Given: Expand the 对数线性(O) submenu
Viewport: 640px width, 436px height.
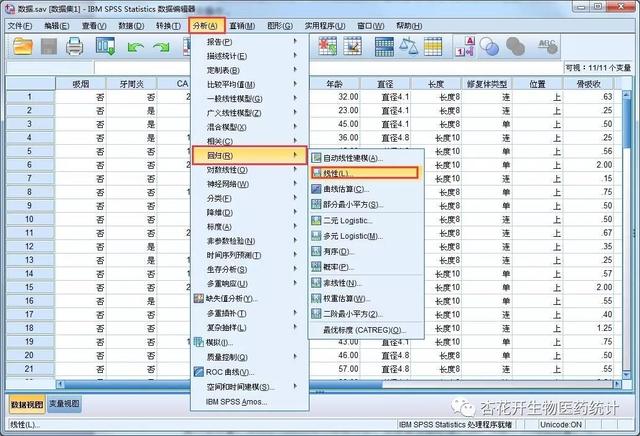Looking at the screenshot, I should click(x=249, y=170).
